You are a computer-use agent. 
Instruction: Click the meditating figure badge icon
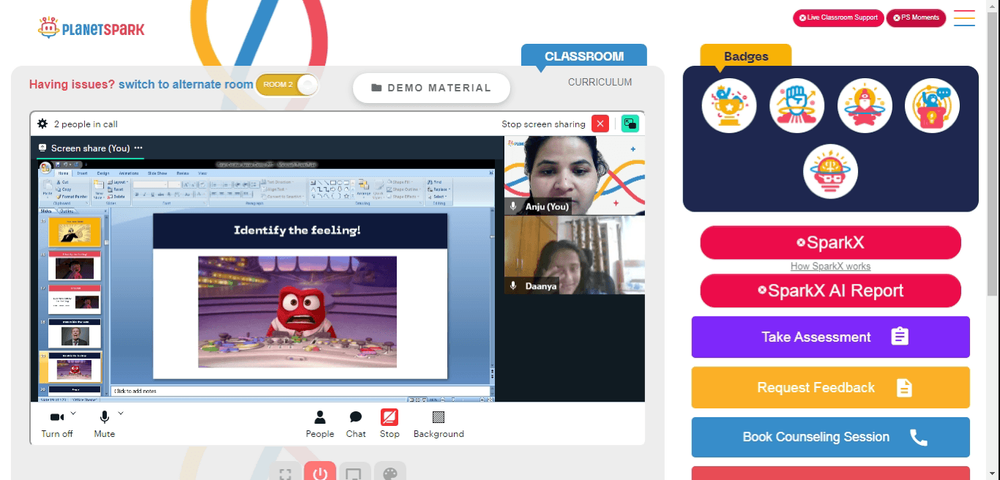coord(864,106)
